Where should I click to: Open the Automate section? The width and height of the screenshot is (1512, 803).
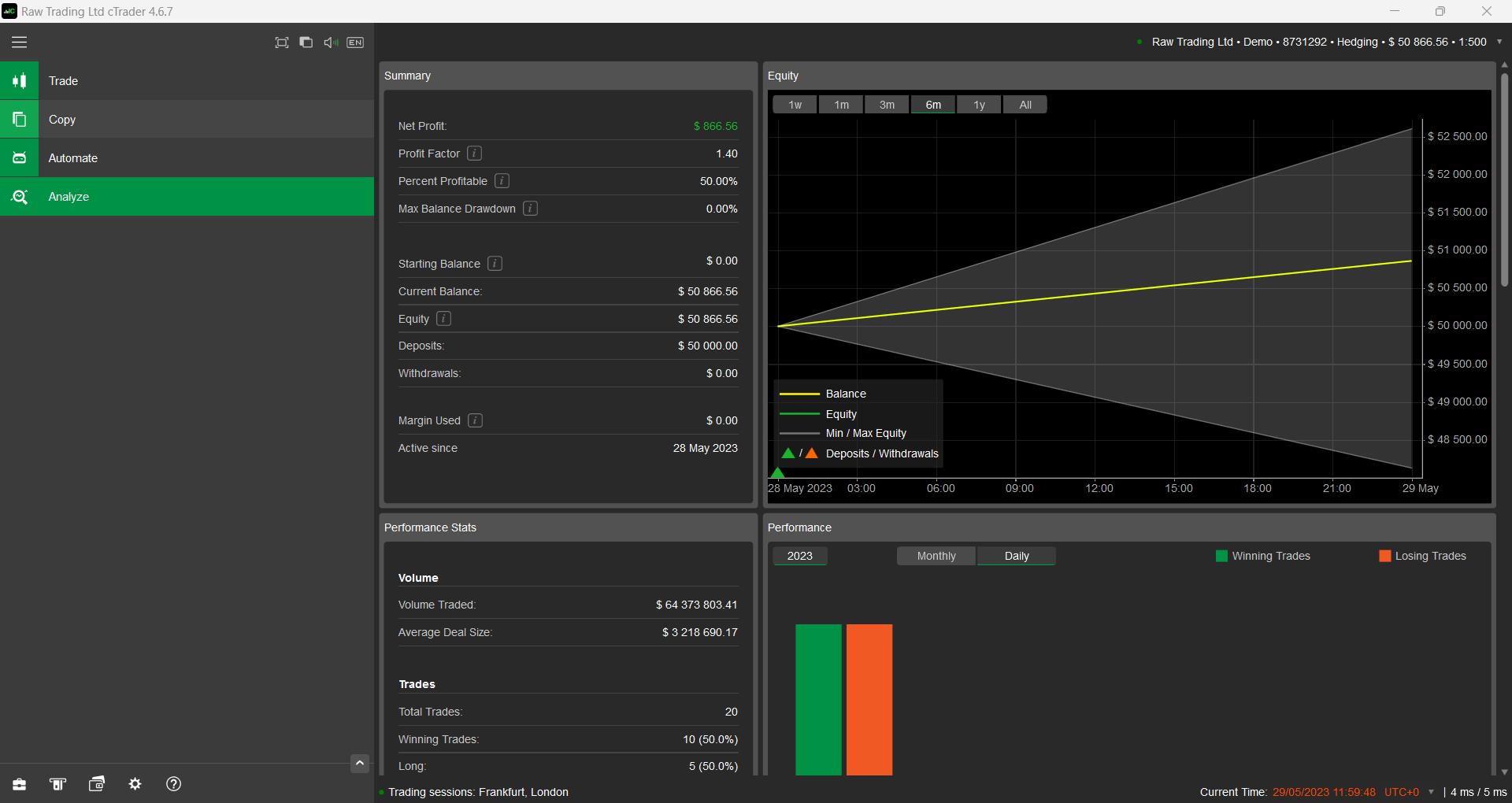click(x=19, y=157)
